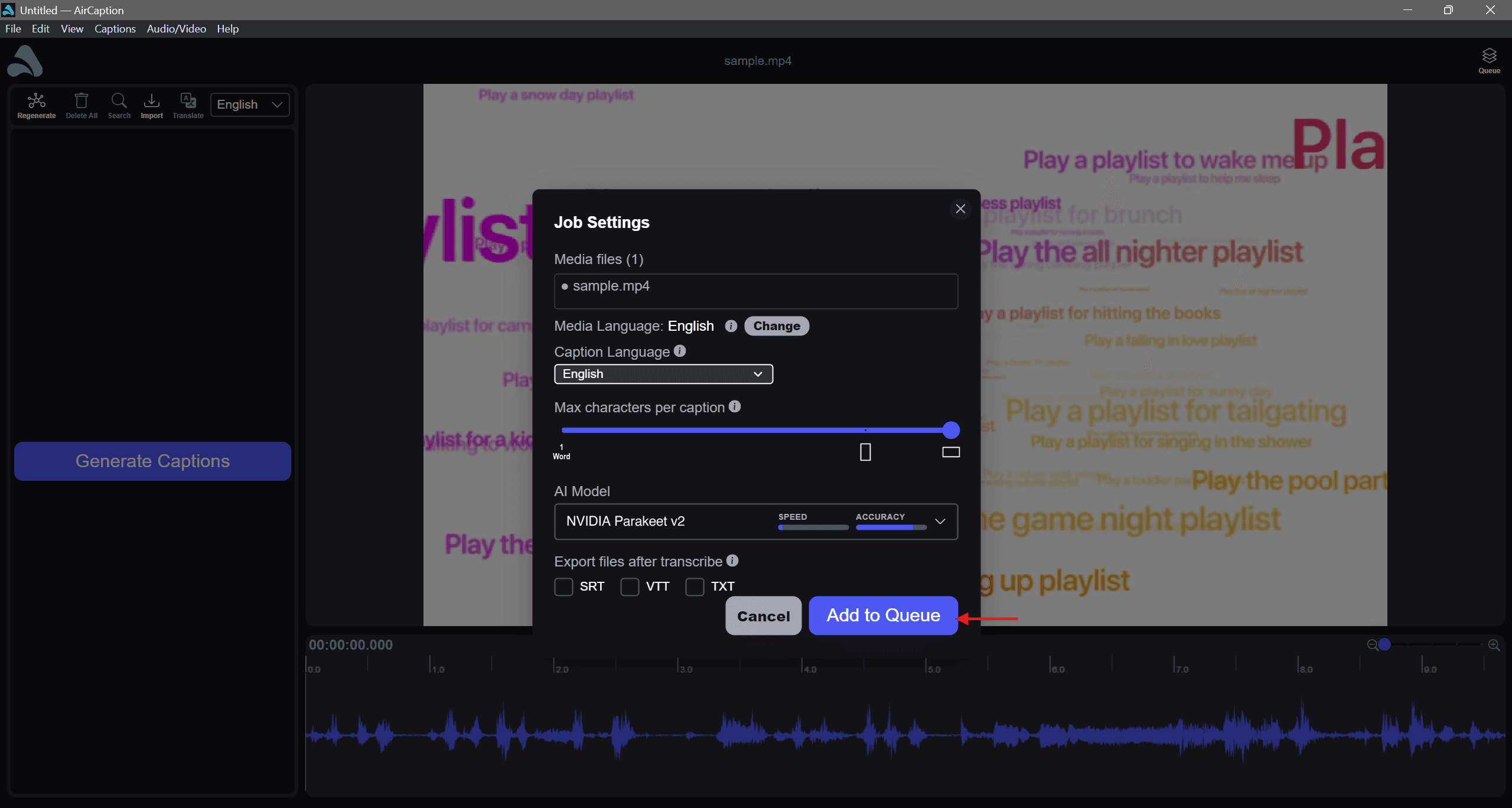1512x808 pixels.
Task: Click the 8.0 second timeline marker
Action: point(1305,669)
